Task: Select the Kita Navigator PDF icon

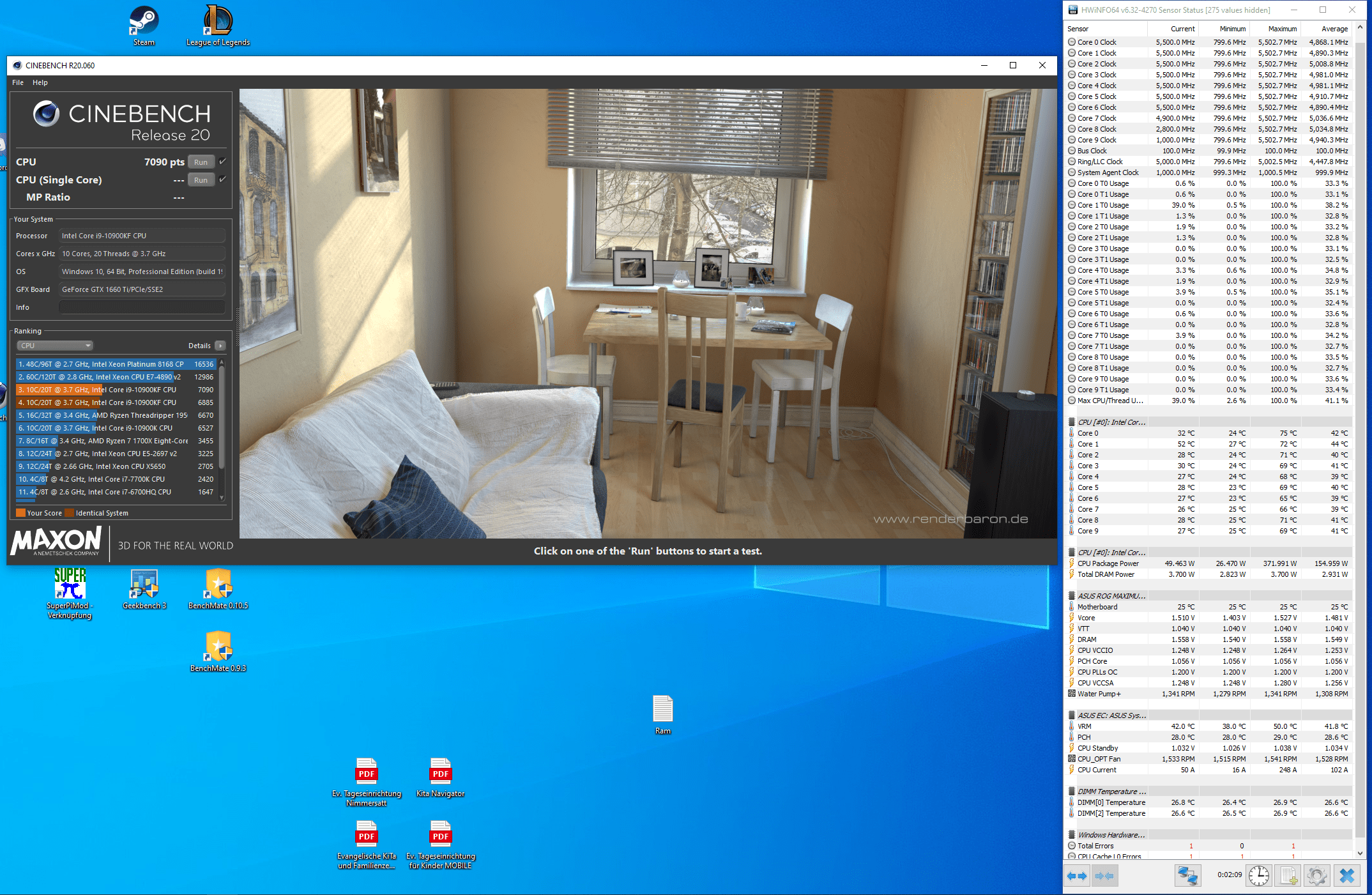Action: (440, 777)
